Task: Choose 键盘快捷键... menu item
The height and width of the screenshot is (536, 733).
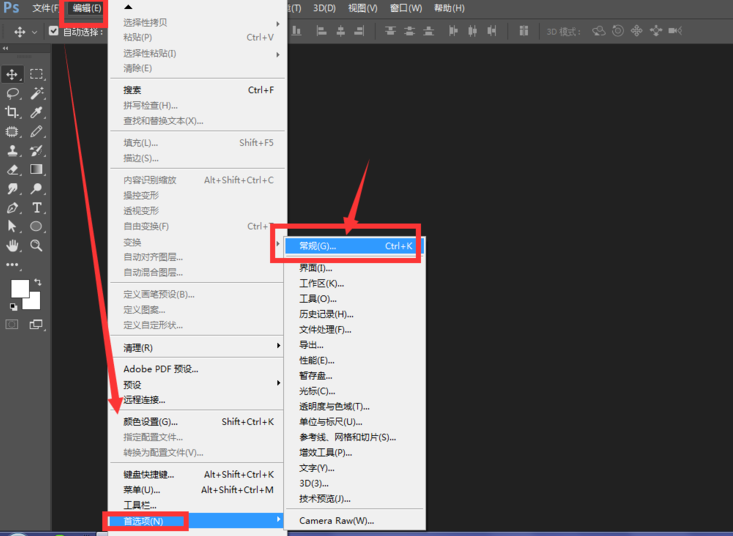Action: coord(197,474)
